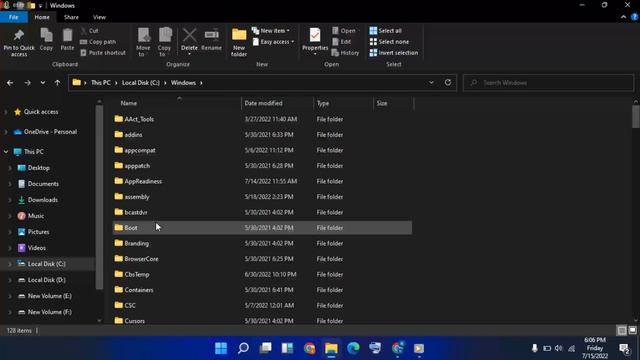Switch to large icons view
640x360 pixels.
[632, 330]
